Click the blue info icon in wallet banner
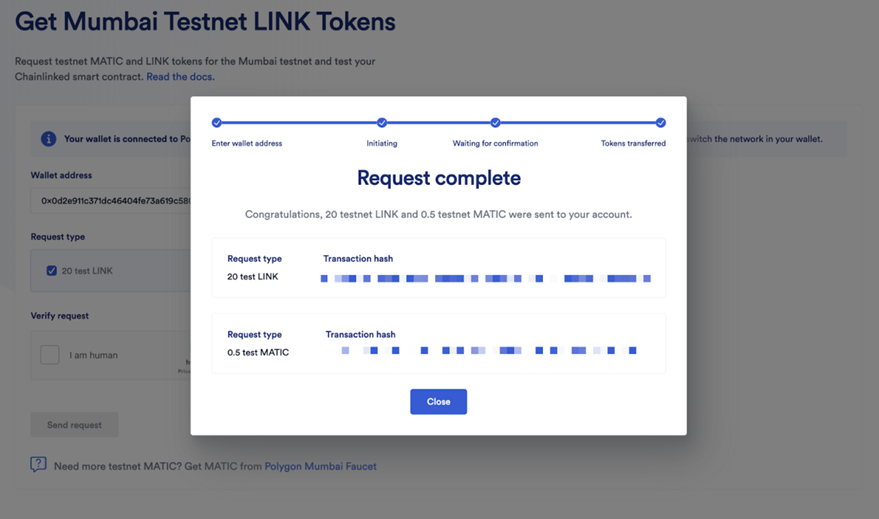Viewport: 879px width, 519px height. 49,138
